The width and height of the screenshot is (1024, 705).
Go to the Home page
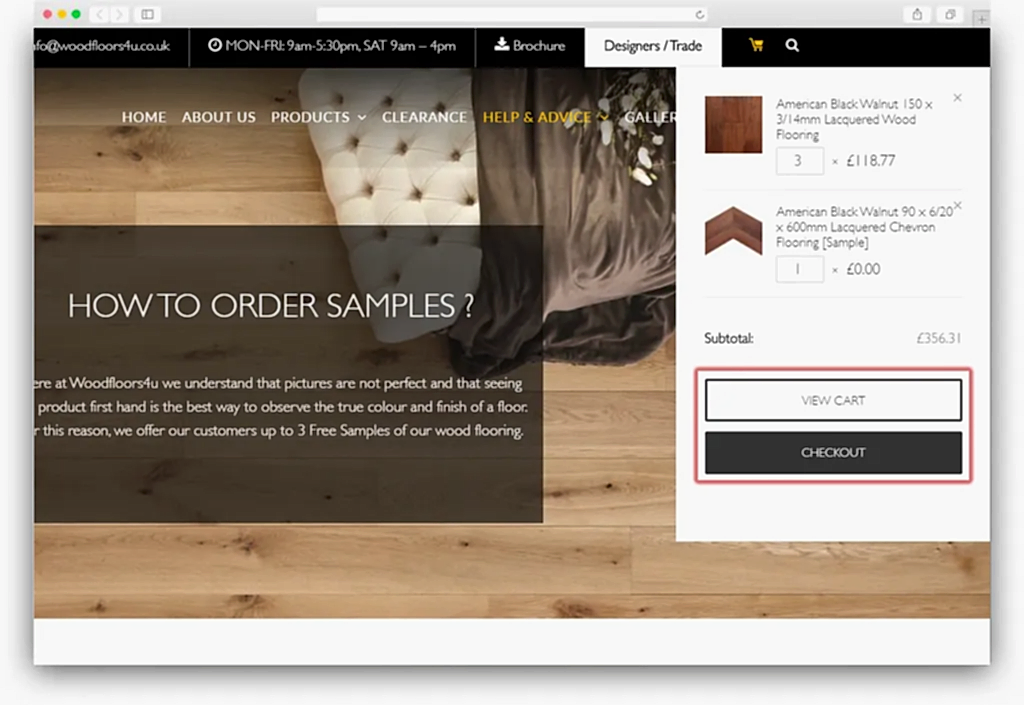pyautogui.click(x=144, y=117)
